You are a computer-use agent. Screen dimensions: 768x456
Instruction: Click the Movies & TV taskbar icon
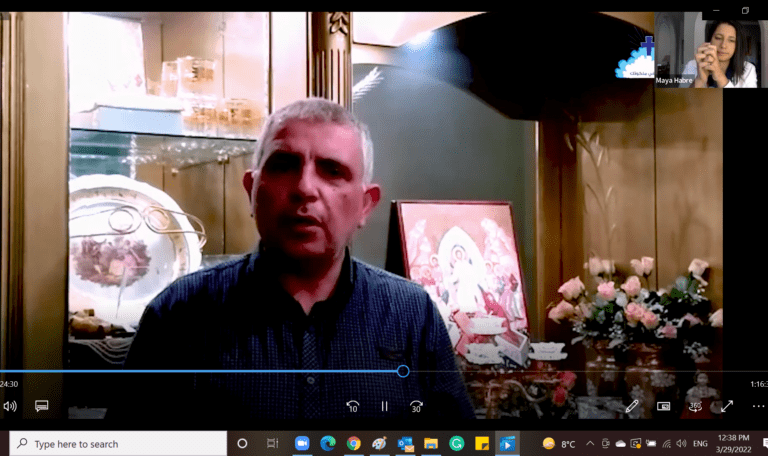[507, 444]
